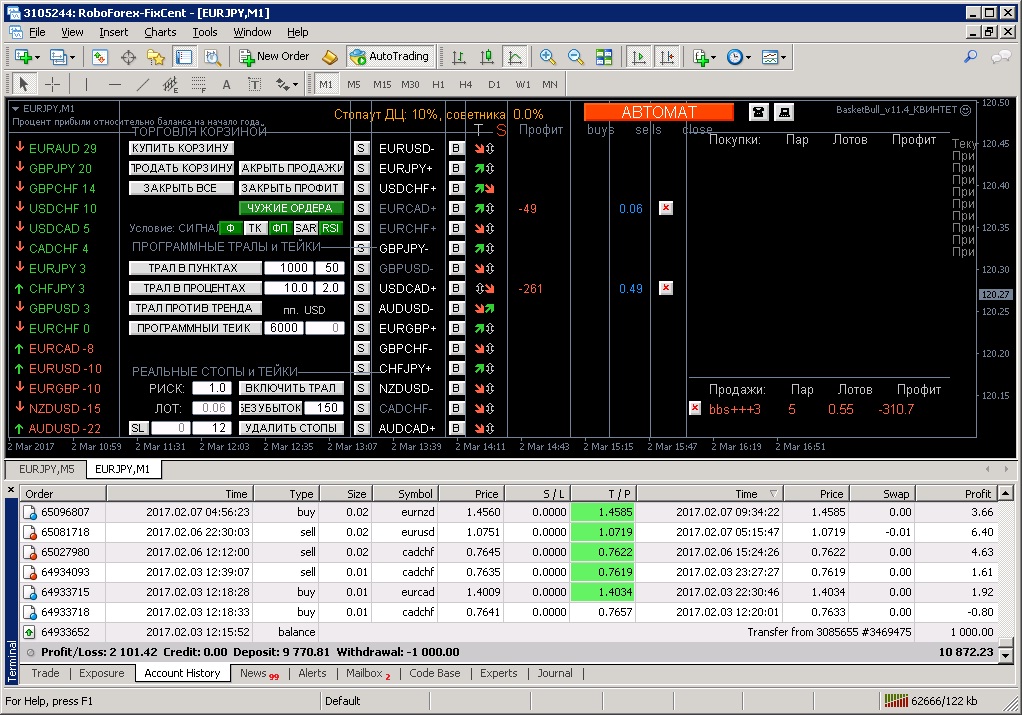Image resolution: width=1022 pixels, height=715 pixels.
Task: Open the Charts menu
Action: pos(160,32)
